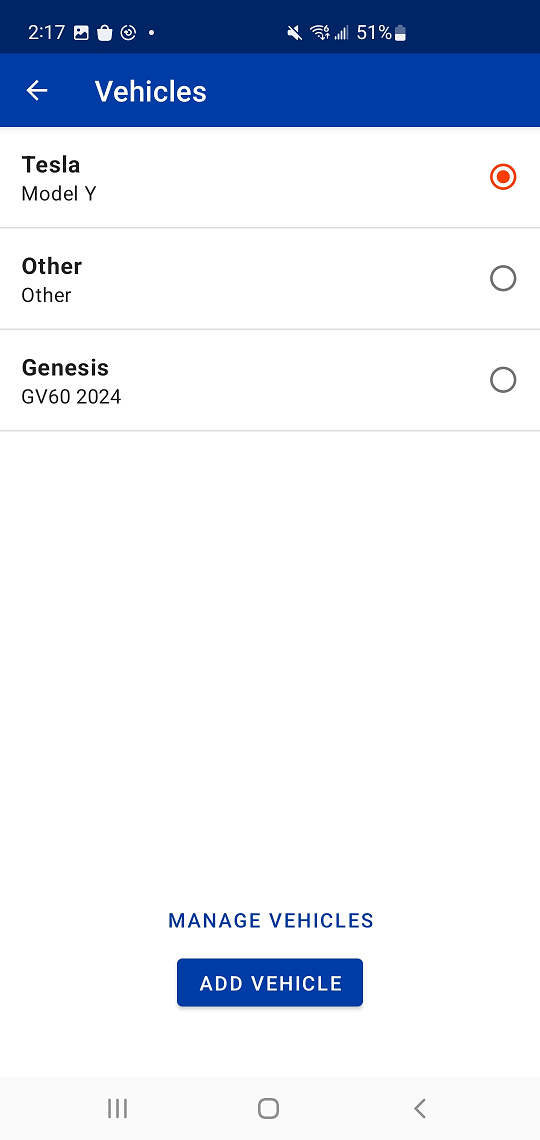Tap the Genesis vehicle name
This screenshot has width=540, height=1140.
point(65,368)
